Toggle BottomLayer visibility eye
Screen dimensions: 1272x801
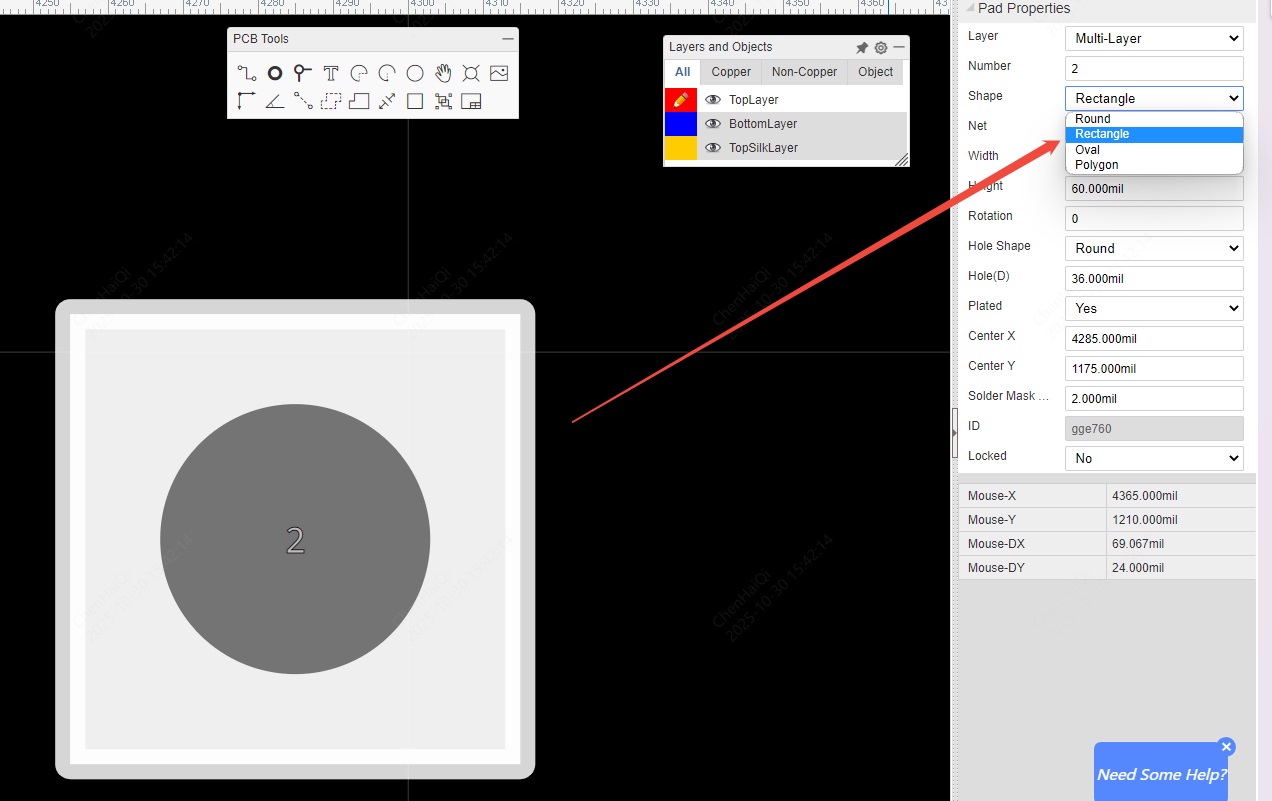tap(713, 124)
